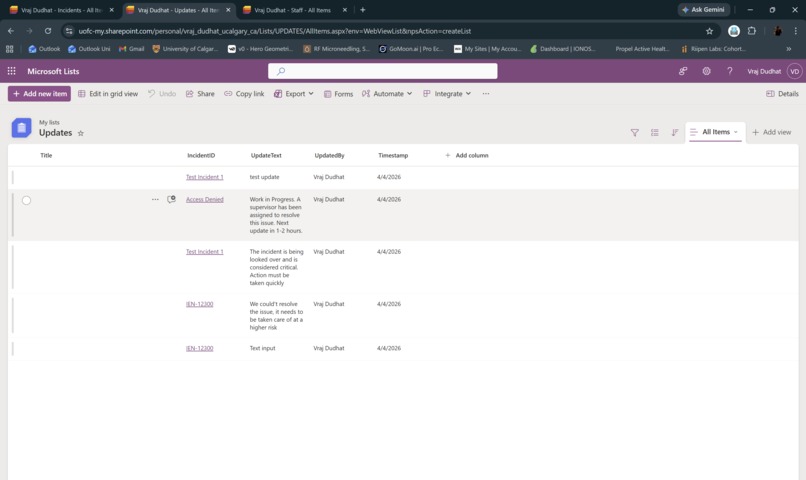Open the IncidentID column header menu
Screen dimensions: 806x480
201,155
